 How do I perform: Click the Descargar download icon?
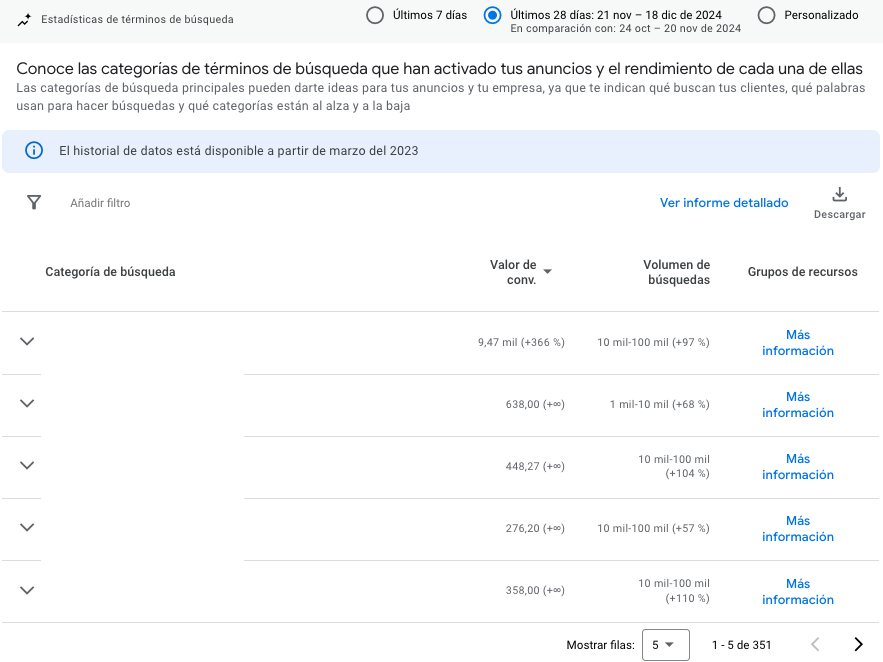(x=839, y=195)
